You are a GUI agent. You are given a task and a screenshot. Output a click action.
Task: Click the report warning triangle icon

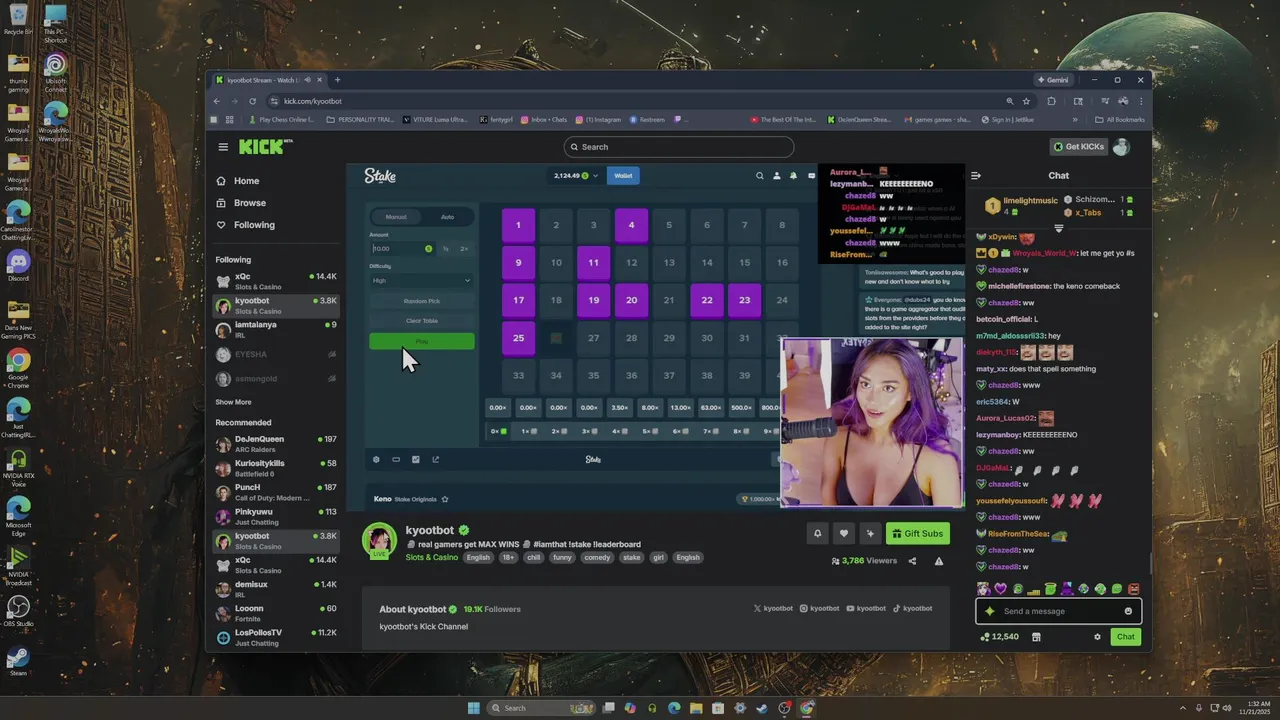(939, 561)
